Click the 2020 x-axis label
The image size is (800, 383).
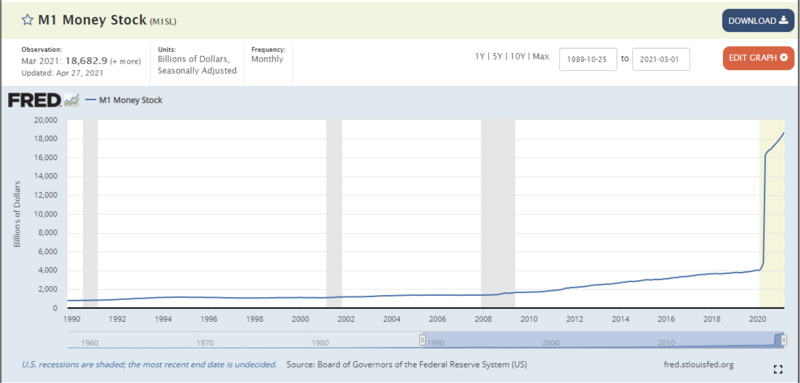757,319
